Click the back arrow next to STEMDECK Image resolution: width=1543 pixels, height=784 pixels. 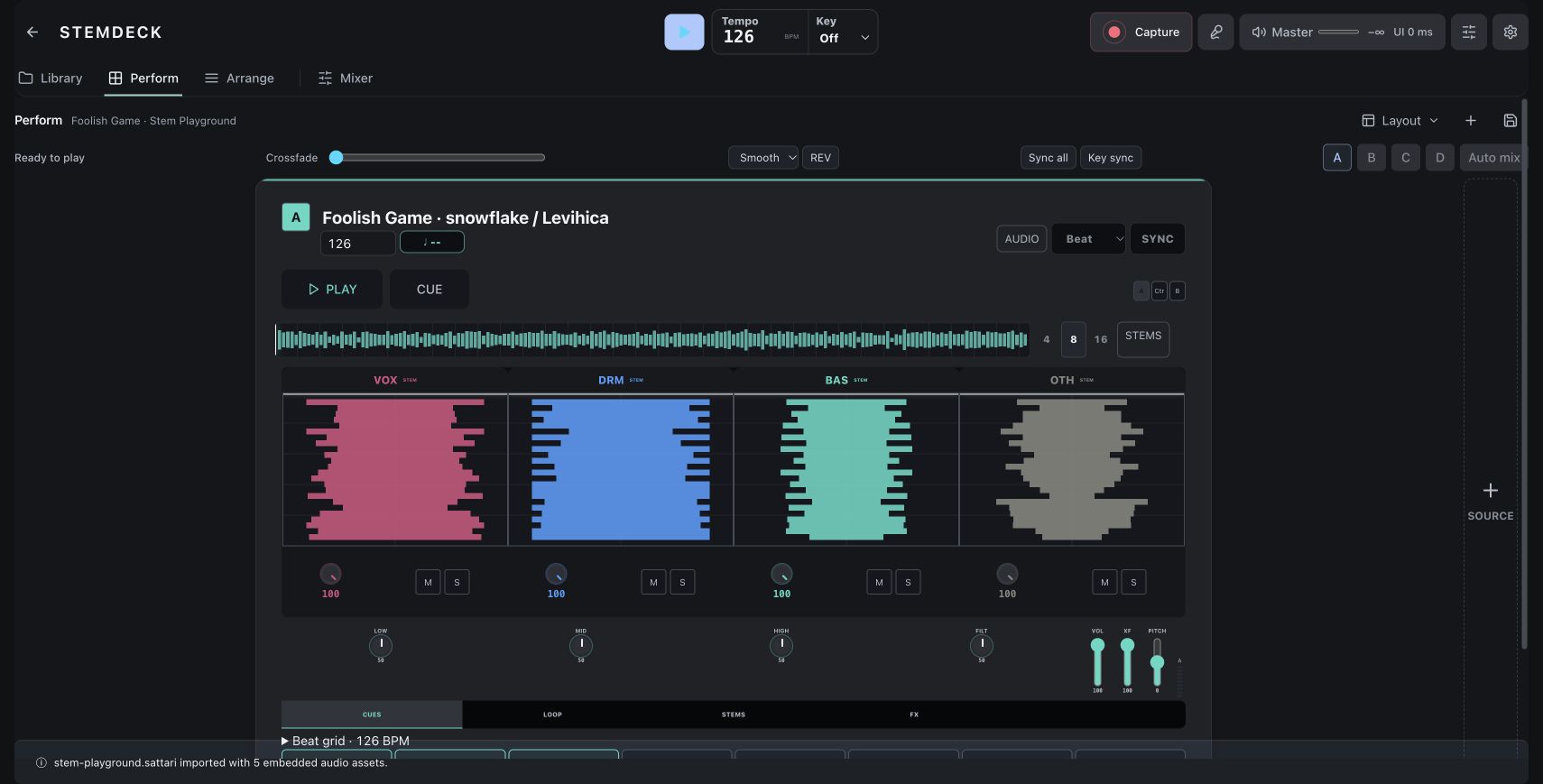tap(32, 32)
